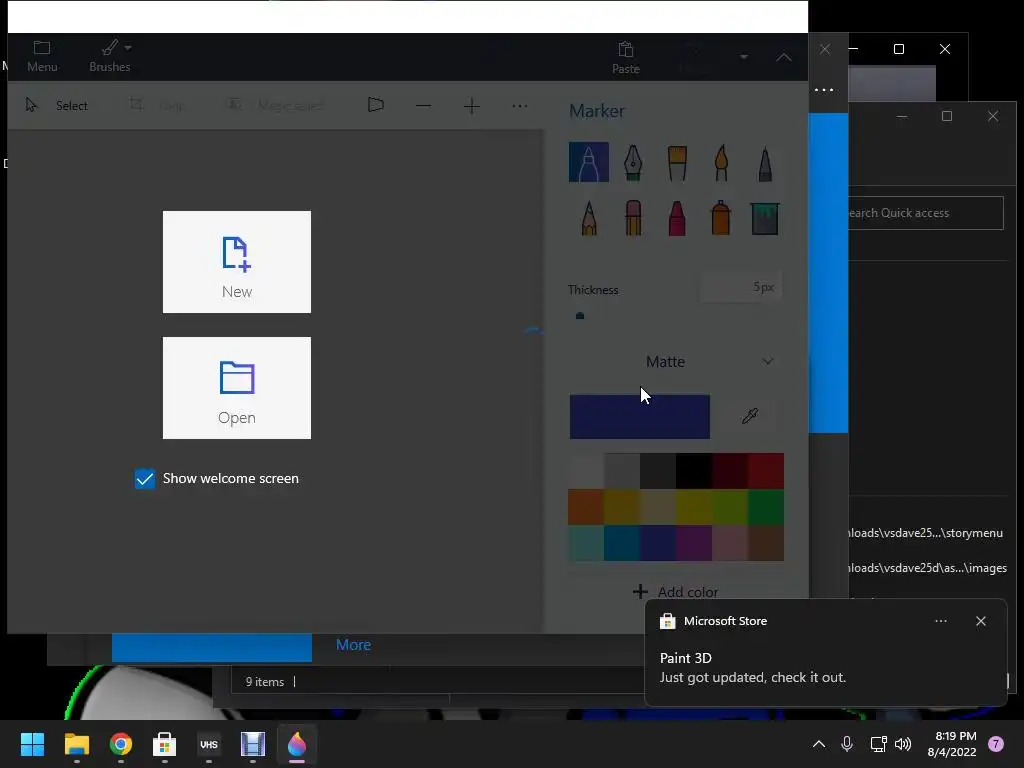Image resolution: width=1024 pixels, height=768 pixels.
Task: Choose the Crop tool
Action: tap(156, 105)
